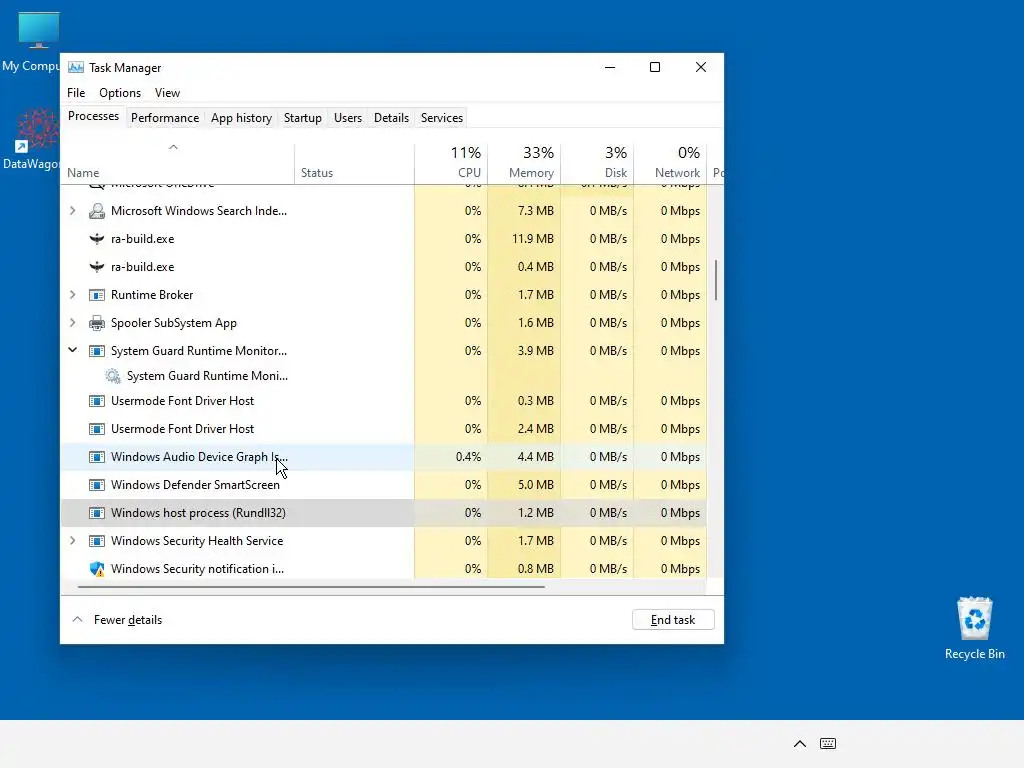Viewport: 1024px width, 768px height.
Task: Select the Windows Defender SmartScreen row name
Action: (x=195, y=485)
